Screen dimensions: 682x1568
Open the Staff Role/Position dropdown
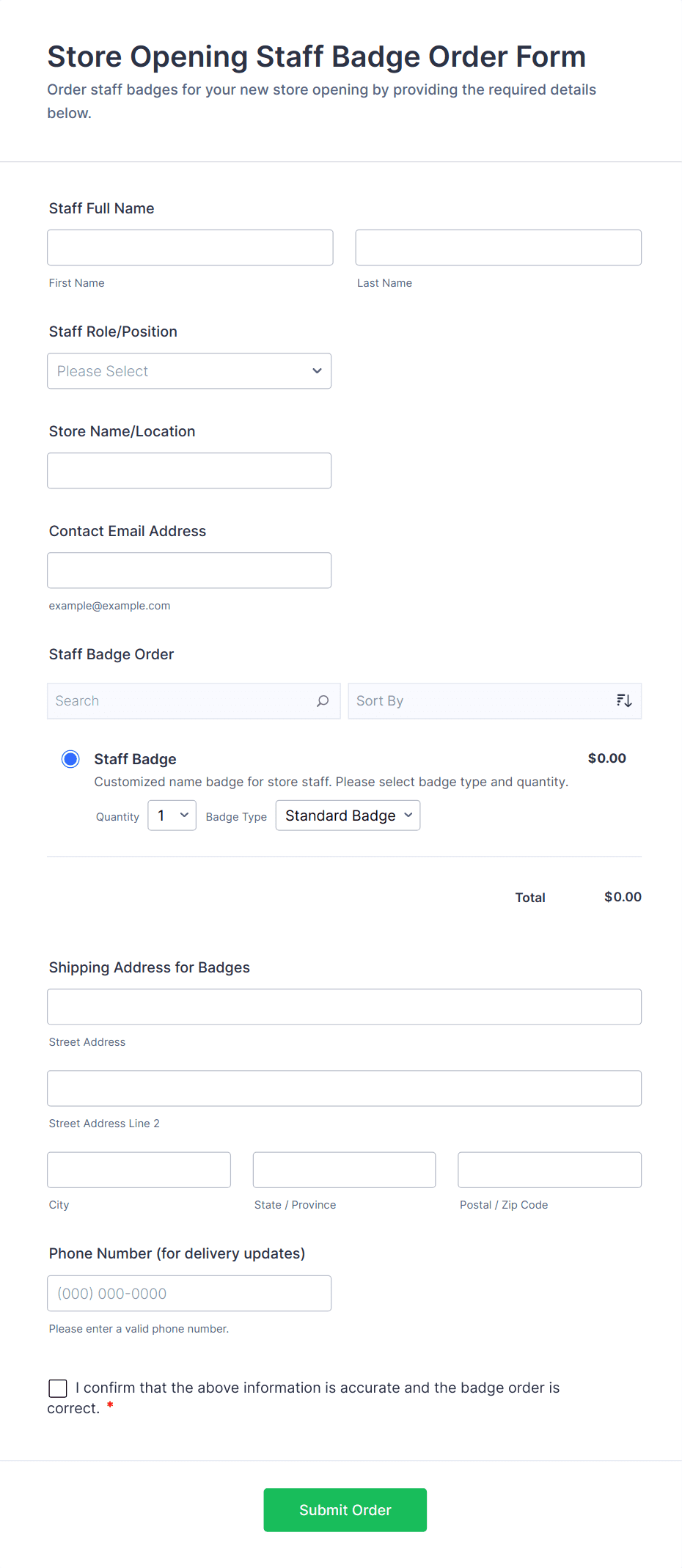point(189,371)
